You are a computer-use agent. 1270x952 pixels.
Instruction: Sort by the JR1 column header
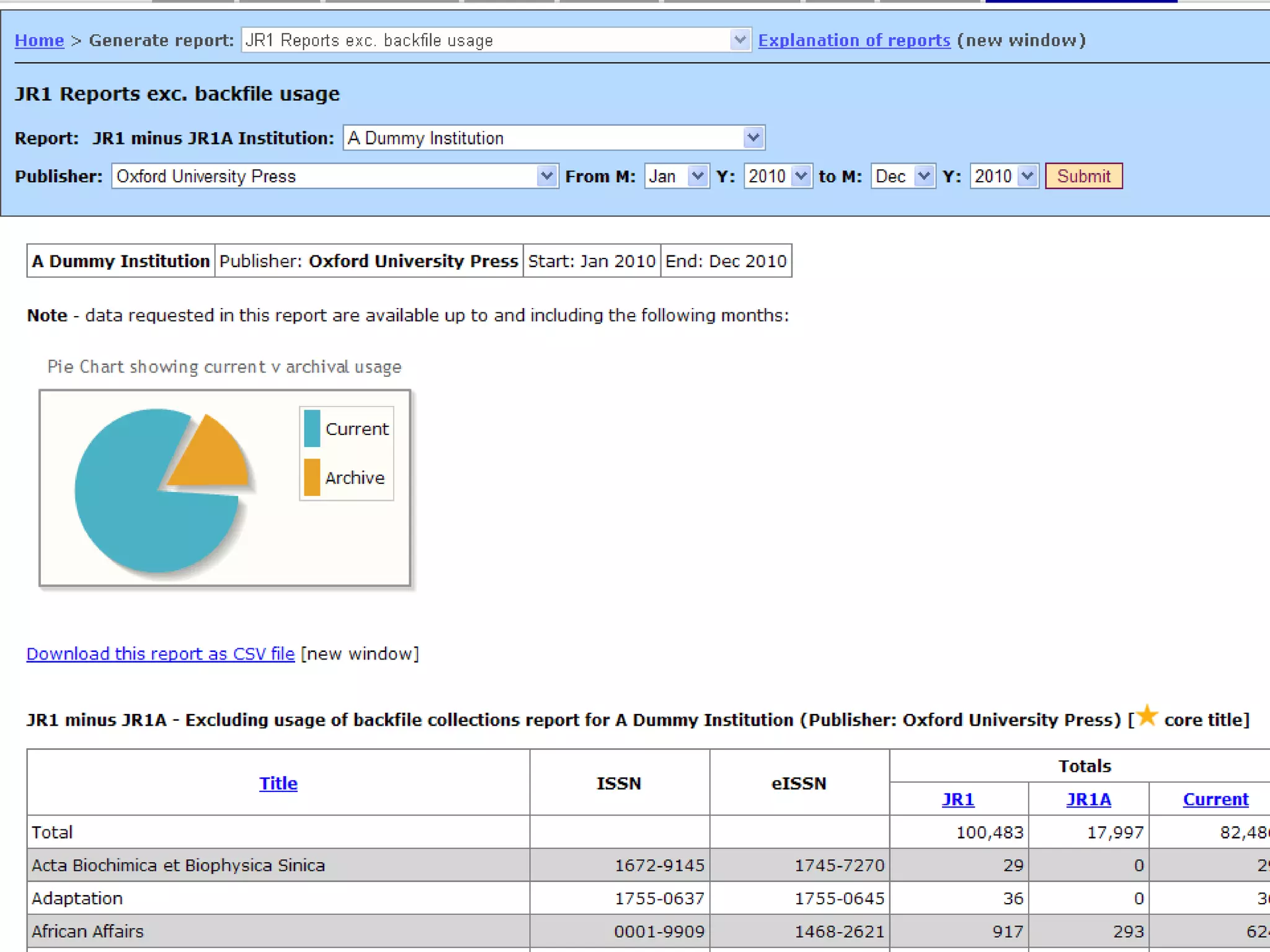[958, 800]
